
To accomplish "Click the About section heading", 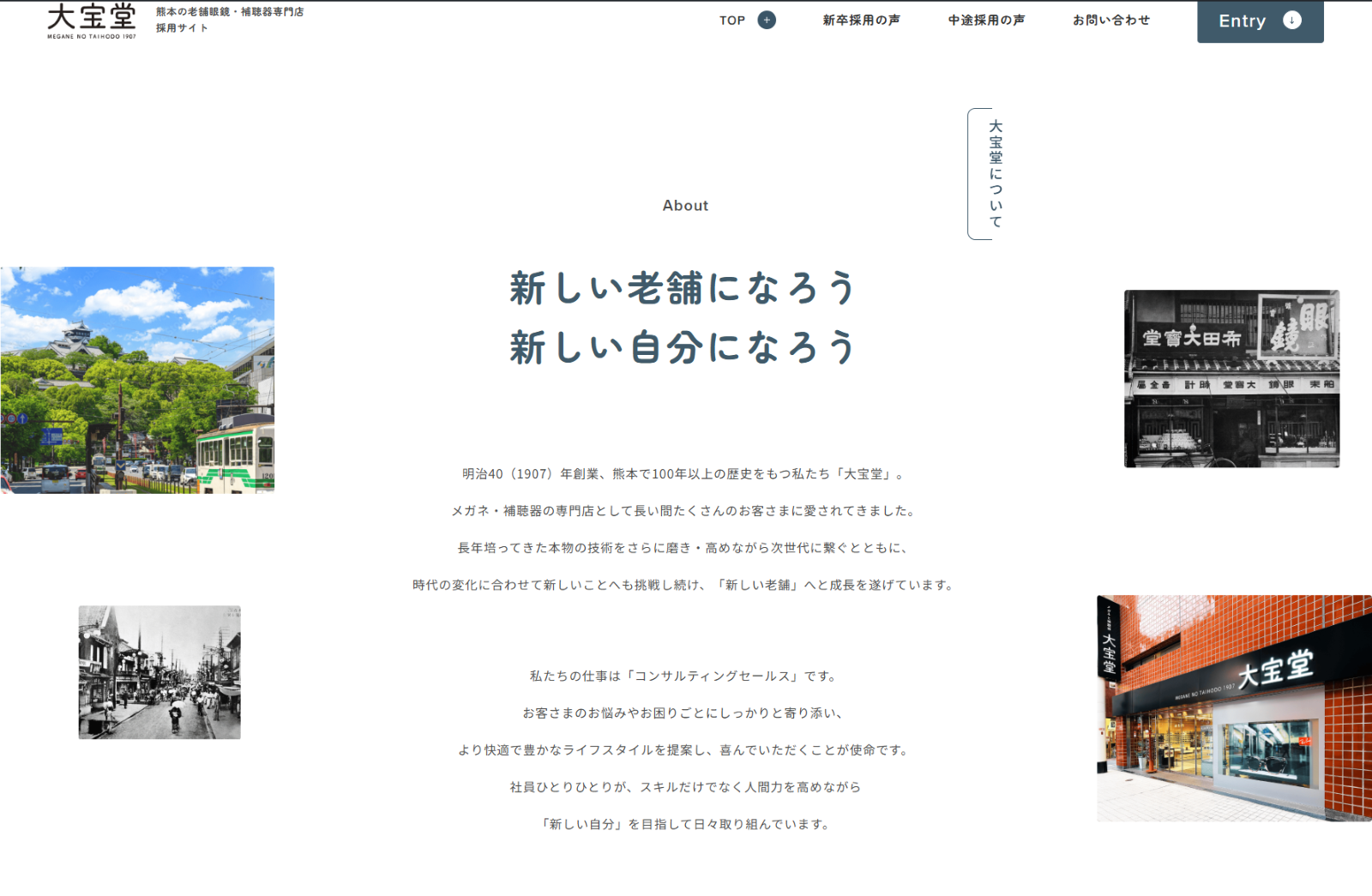I will (x=684, y=205).
